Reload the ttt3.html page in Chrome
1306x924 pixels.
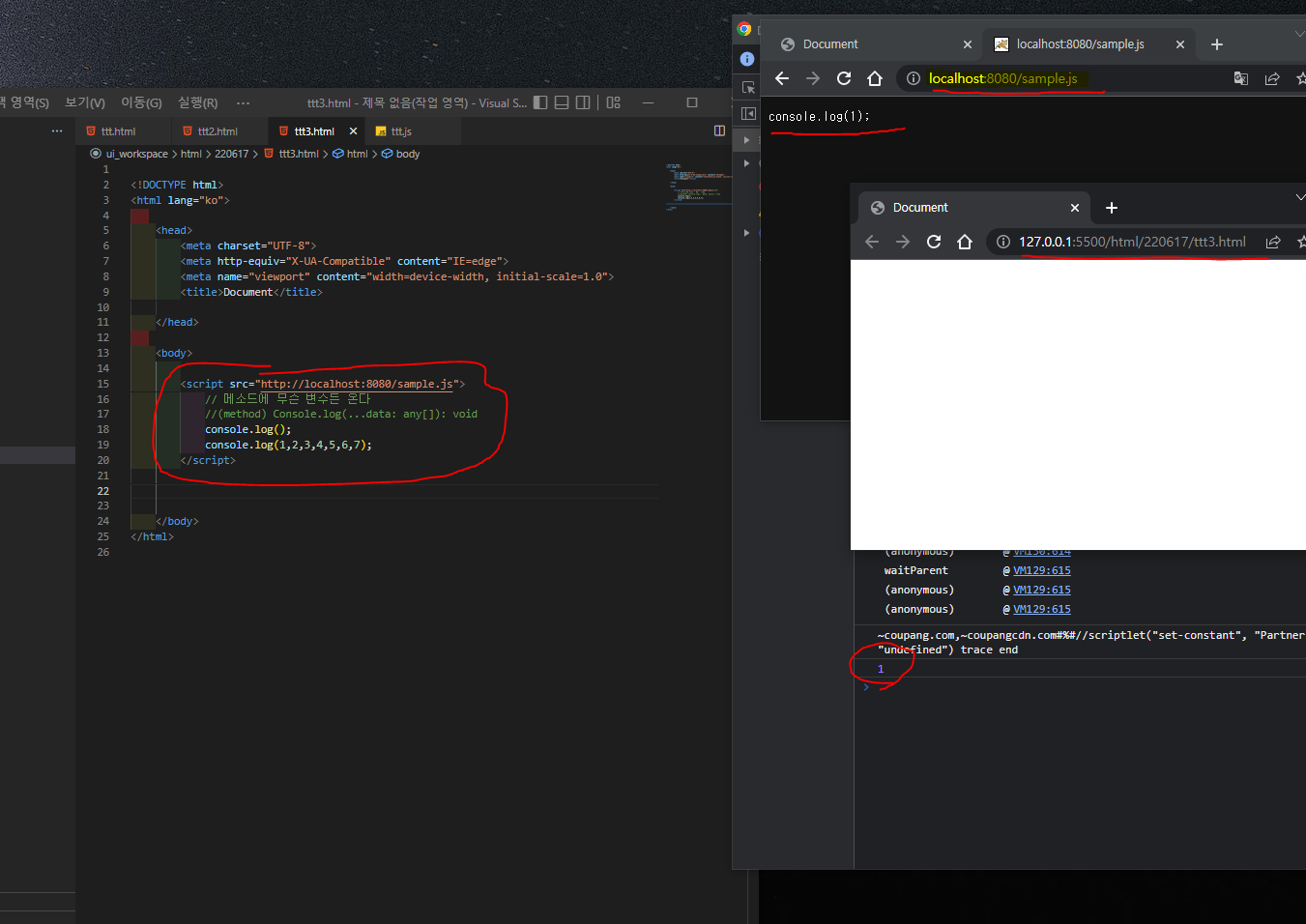[934, 242]
